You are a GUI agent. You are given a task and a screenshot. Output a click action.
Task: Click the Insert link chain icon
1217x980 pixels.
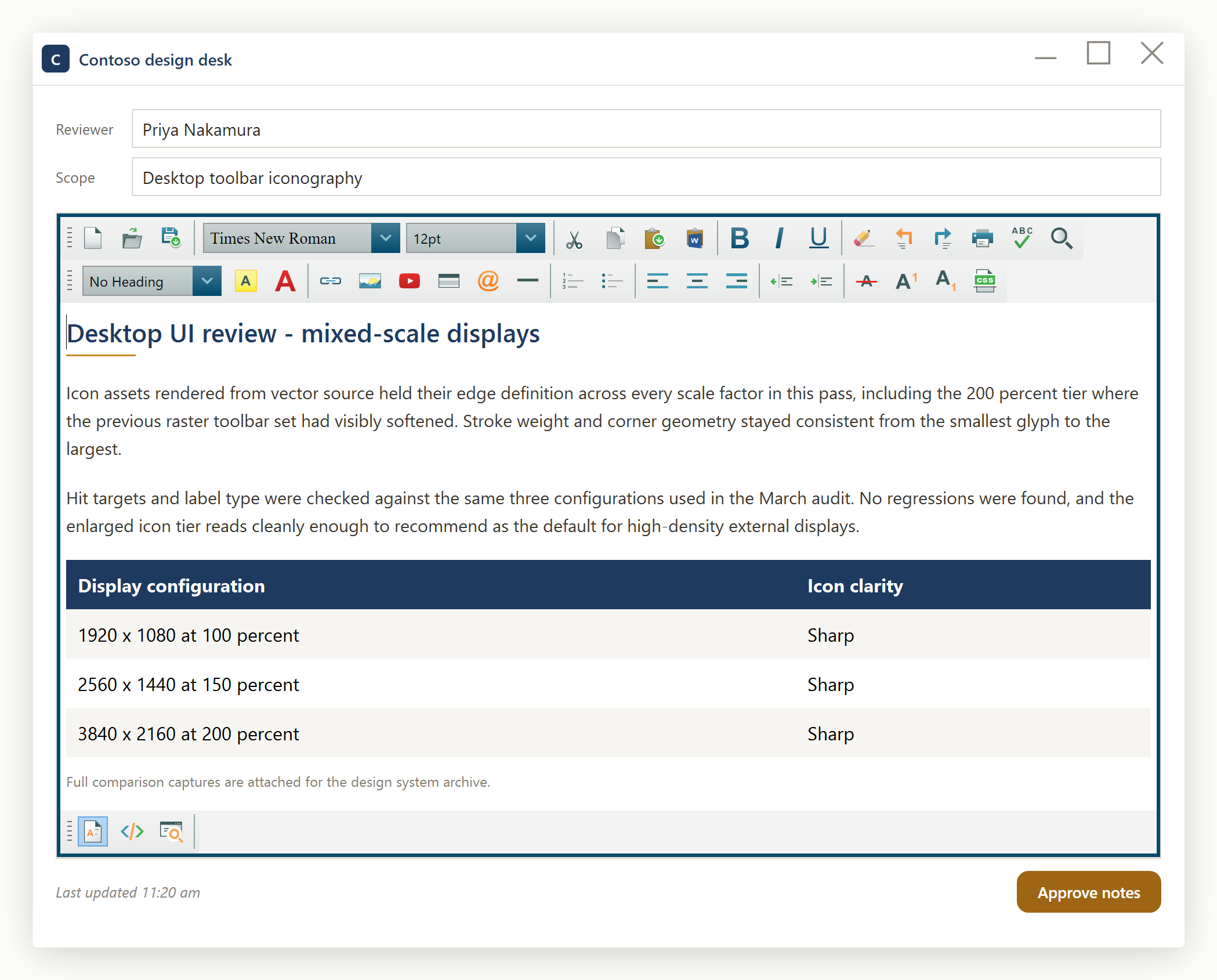[x=331, y=281]
